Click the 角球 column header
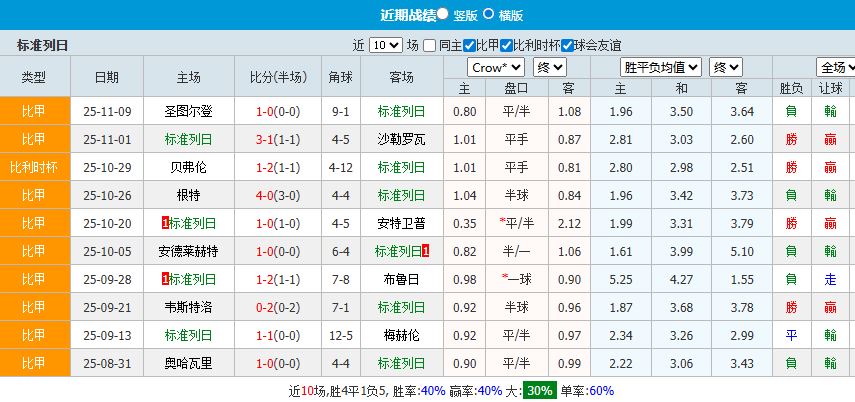Screen dimensions: 855x402 click(x=340, y=77)
